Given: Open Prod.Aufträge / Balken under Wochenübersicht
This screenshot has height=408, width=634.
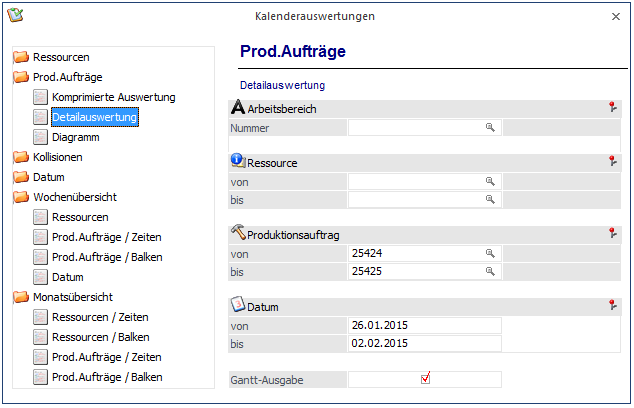Looking at the screenshot, I should tap(106, 257).
